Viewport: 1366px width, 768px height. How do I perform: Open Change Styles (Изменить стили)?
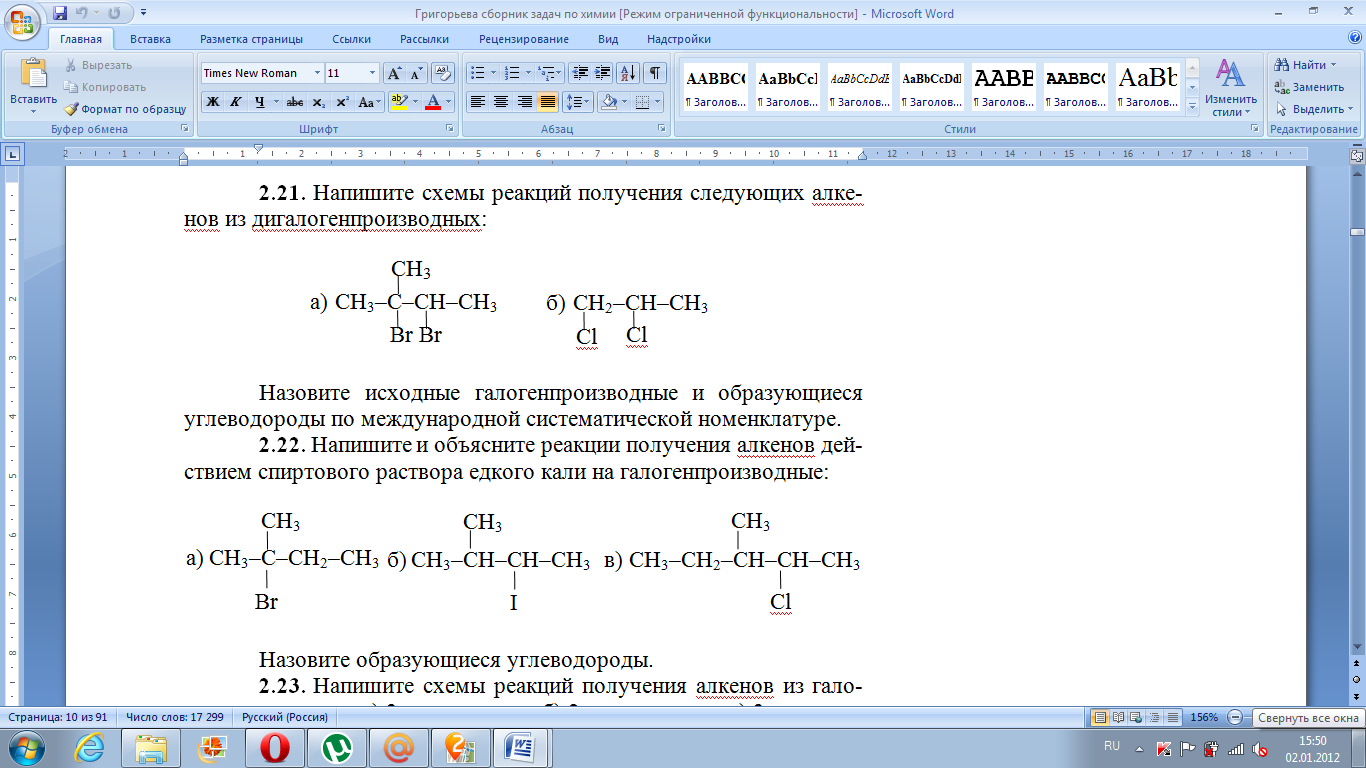(1230, 88)
